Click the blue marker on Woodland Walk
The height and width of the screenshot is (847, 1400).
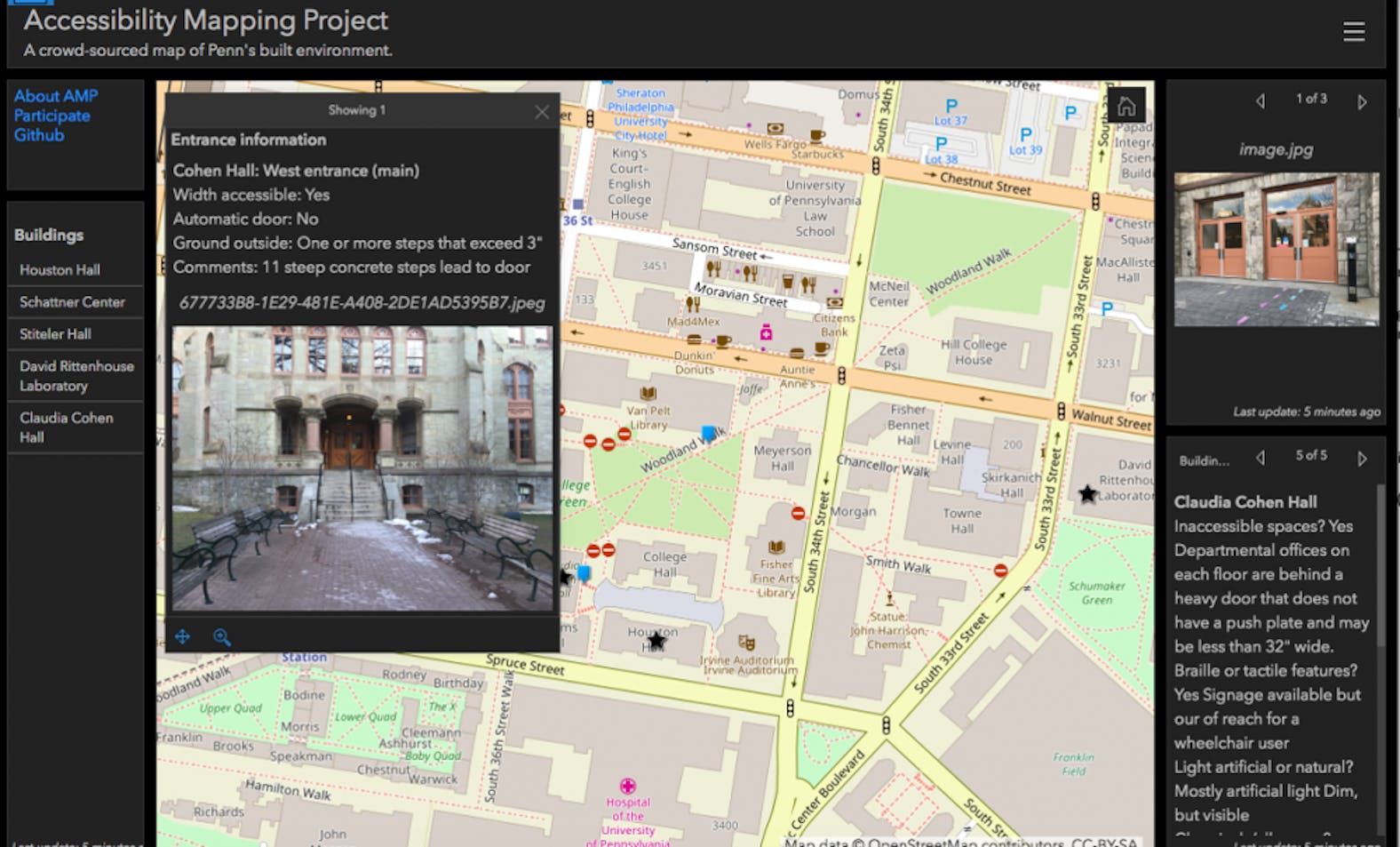tap(708, 434)
